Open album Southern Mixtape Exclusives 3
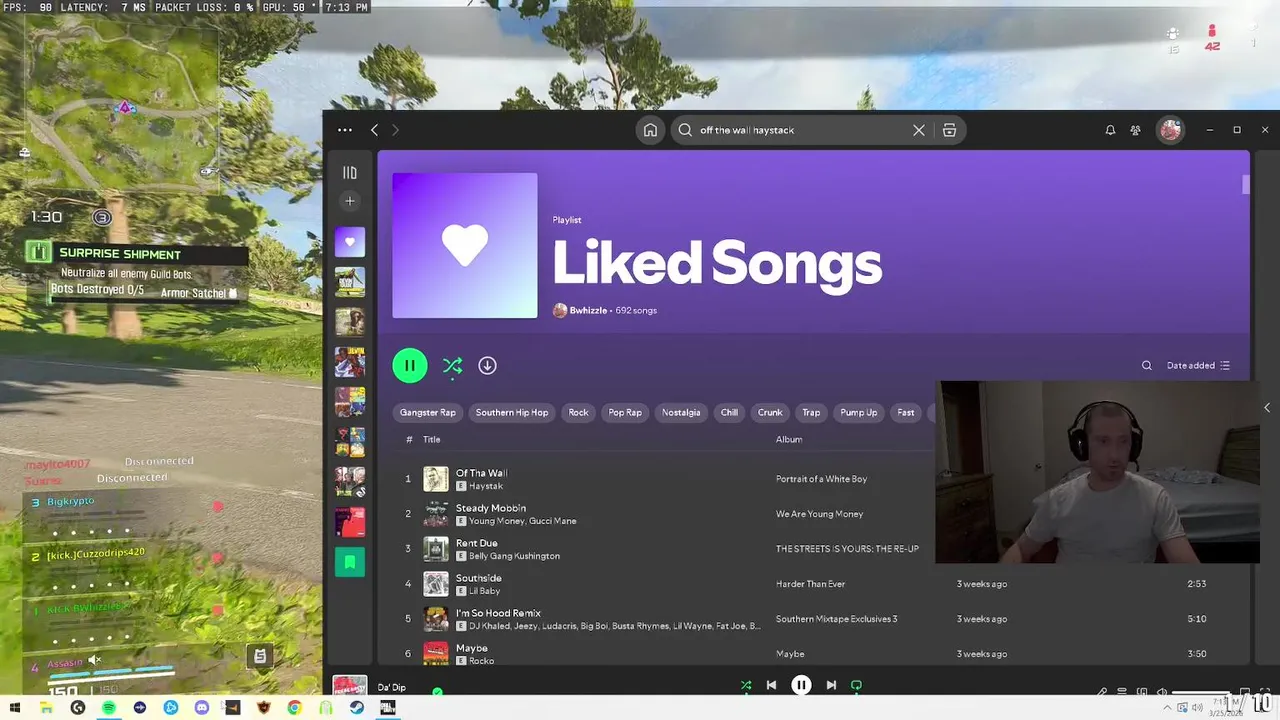 click(x=836, y=619)
